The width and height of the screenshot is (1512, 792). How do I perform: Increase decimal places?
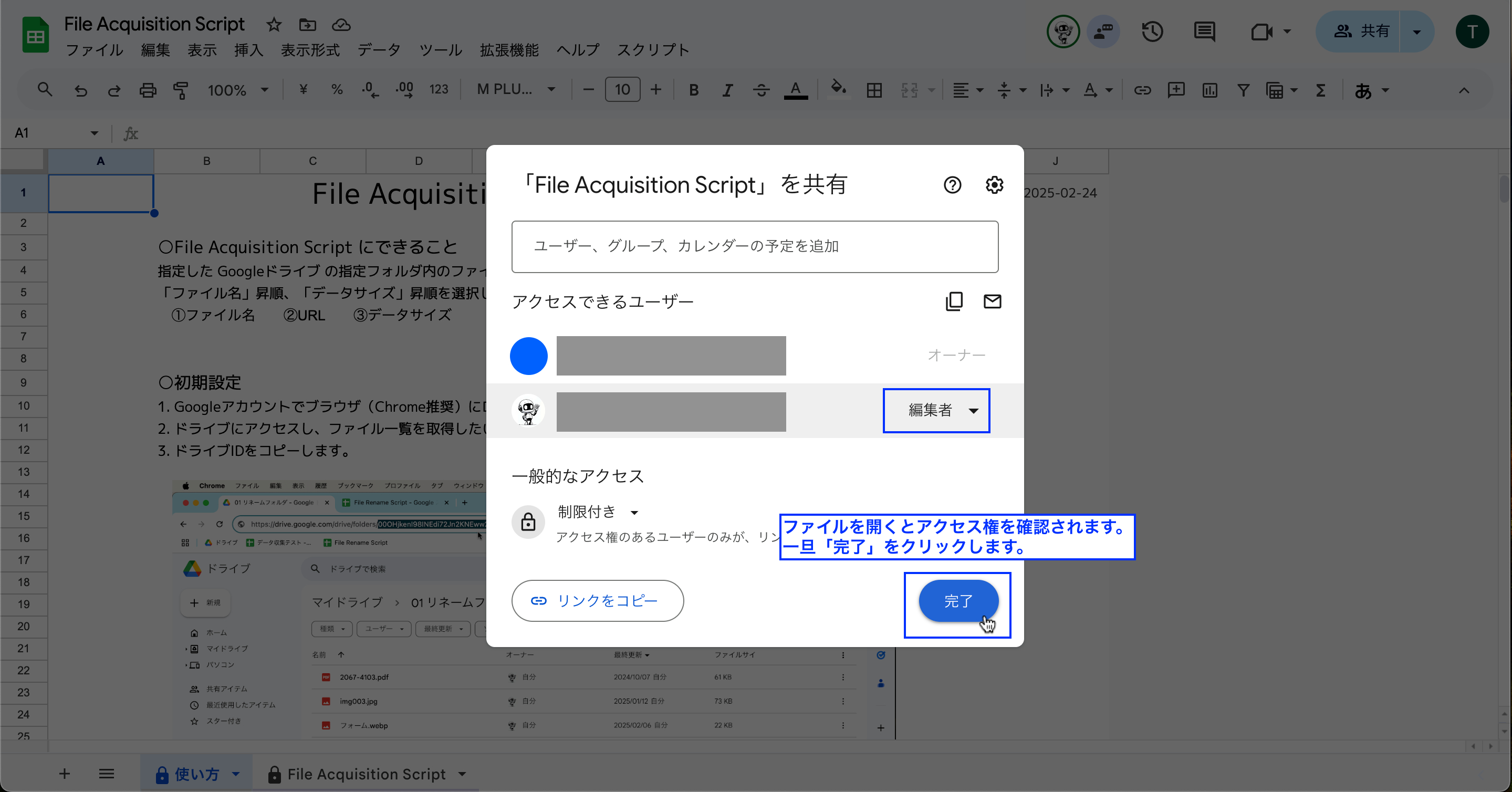click(x=404, y=90)
